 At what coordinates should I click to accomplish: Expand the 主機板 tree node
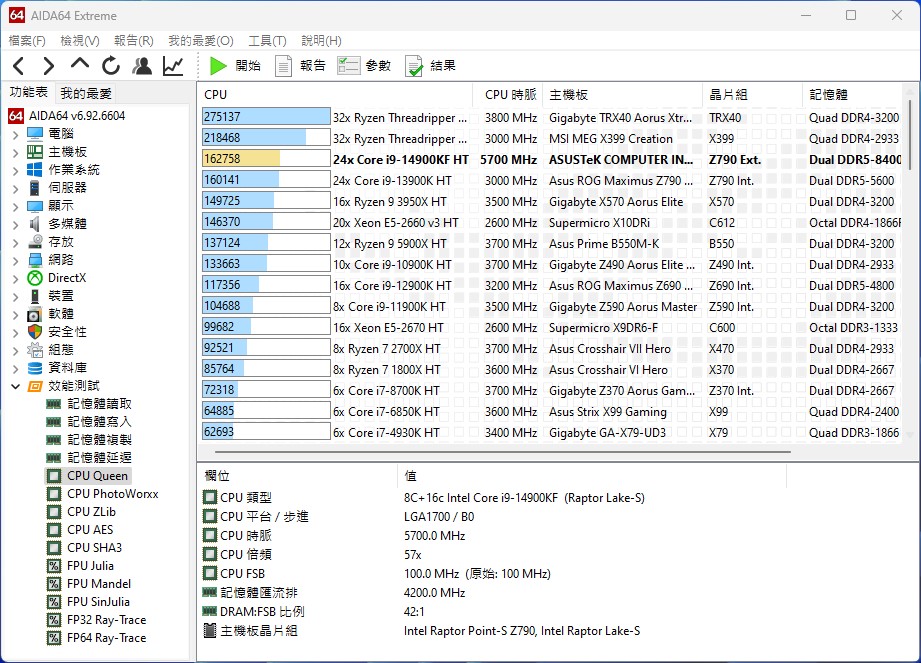pyautogui.click(x=16, y=152)
